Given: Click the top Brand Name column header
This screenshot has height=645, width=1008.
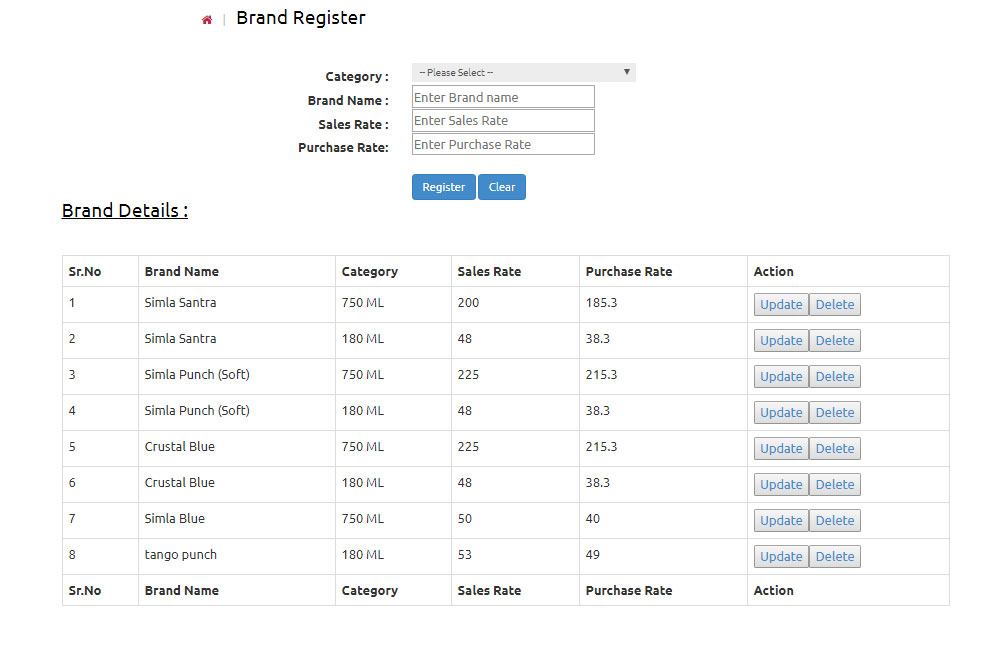Looking at the screenshot, I should 181,271.
